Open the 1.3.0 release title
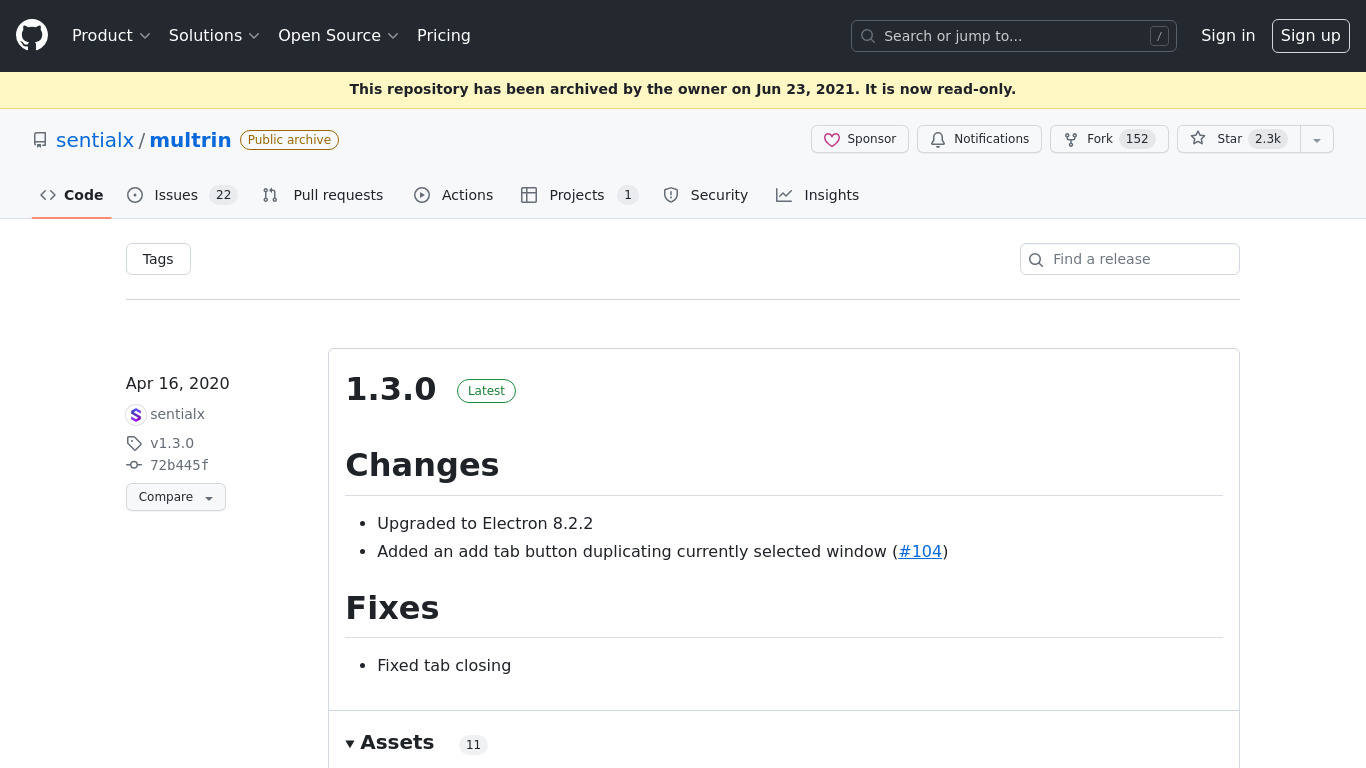This screenshot has height=768, width=1366. click(391, 389)
